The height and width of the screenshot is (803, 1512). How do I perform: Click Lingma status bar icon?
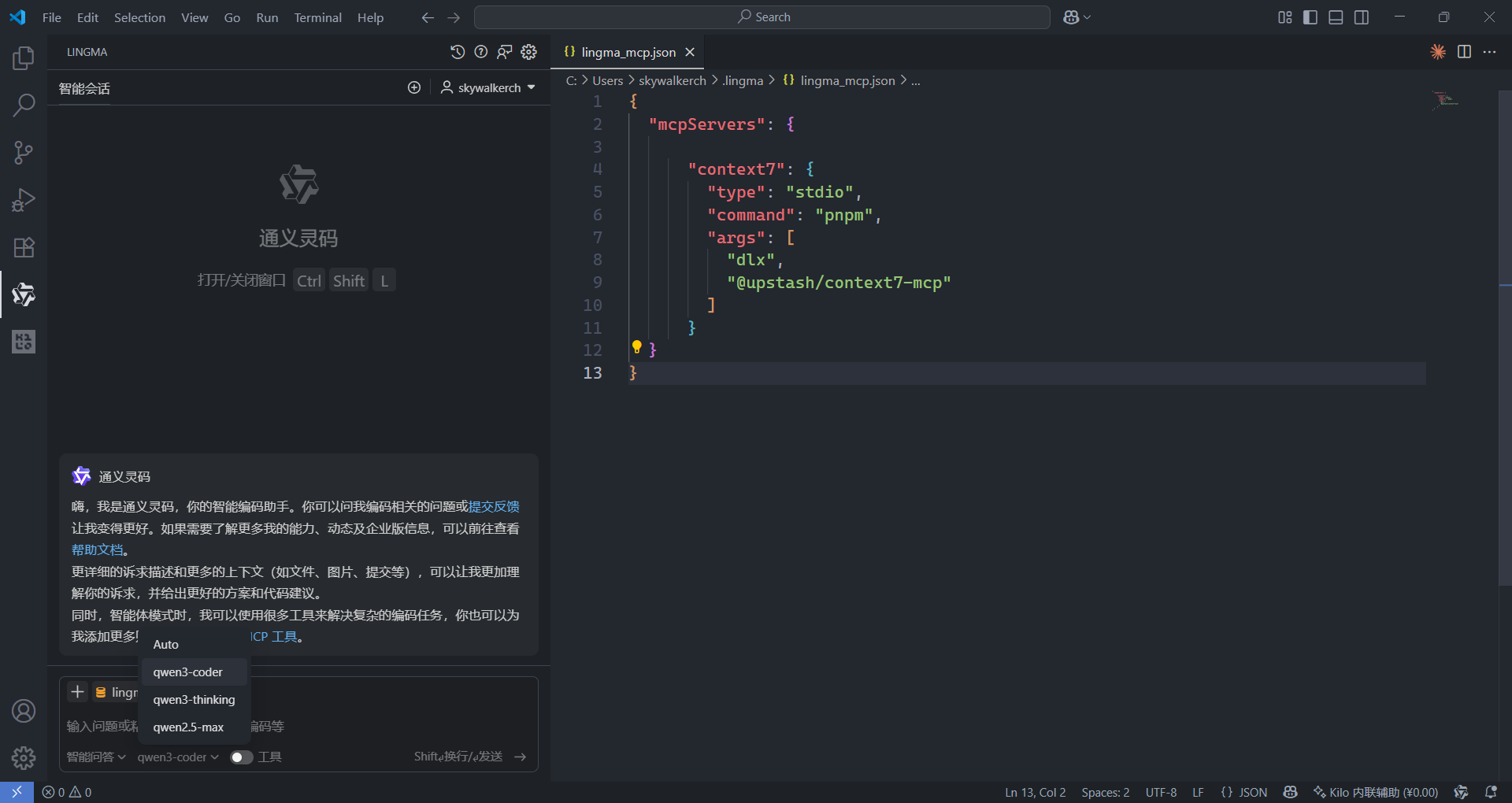[x=1461, y=792]
